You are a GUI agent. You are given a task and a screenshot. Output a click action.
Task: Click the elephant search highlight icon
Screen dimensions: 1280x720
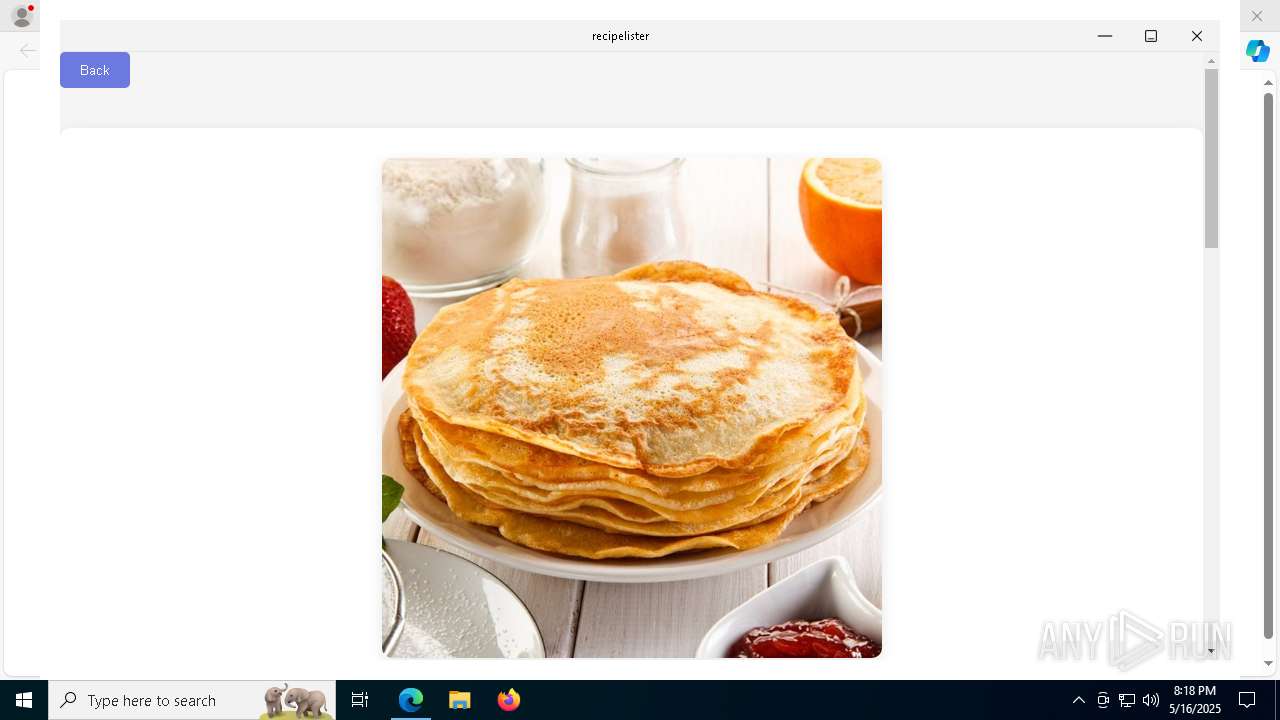coord(296,701)
